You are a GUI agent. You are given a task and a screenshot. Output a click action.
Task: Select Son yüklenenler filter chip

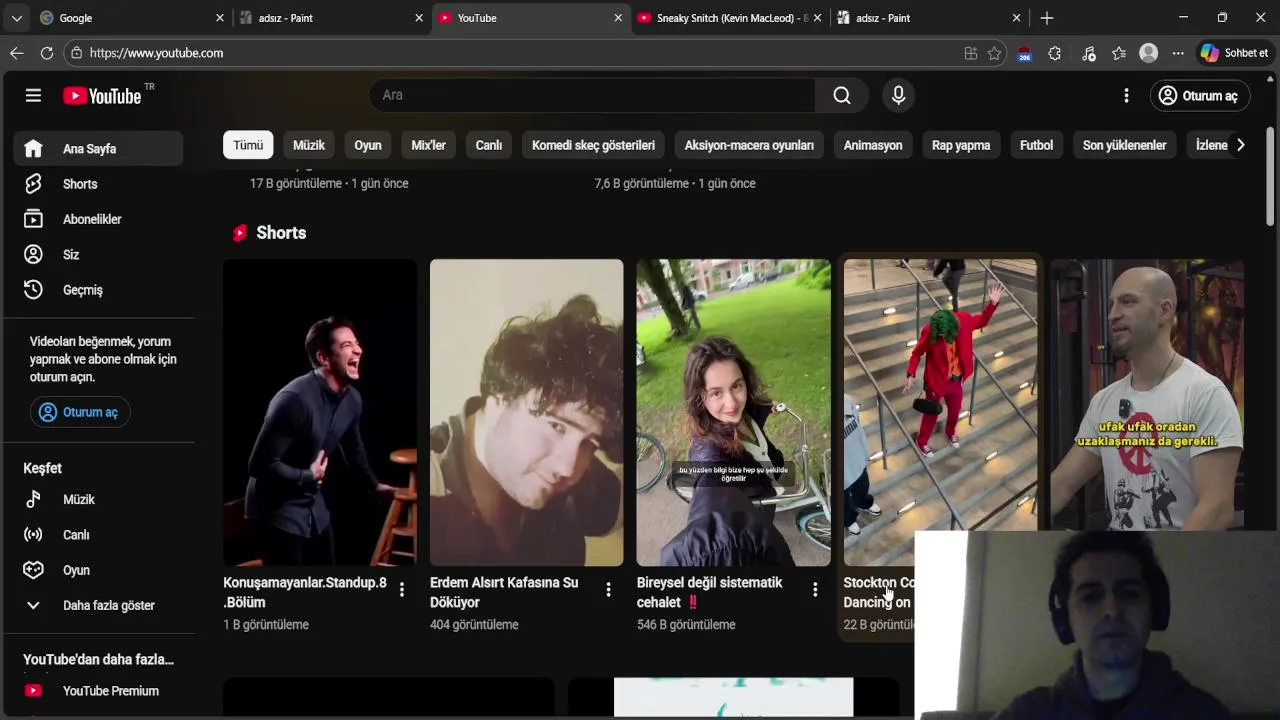click(1124, 145)
